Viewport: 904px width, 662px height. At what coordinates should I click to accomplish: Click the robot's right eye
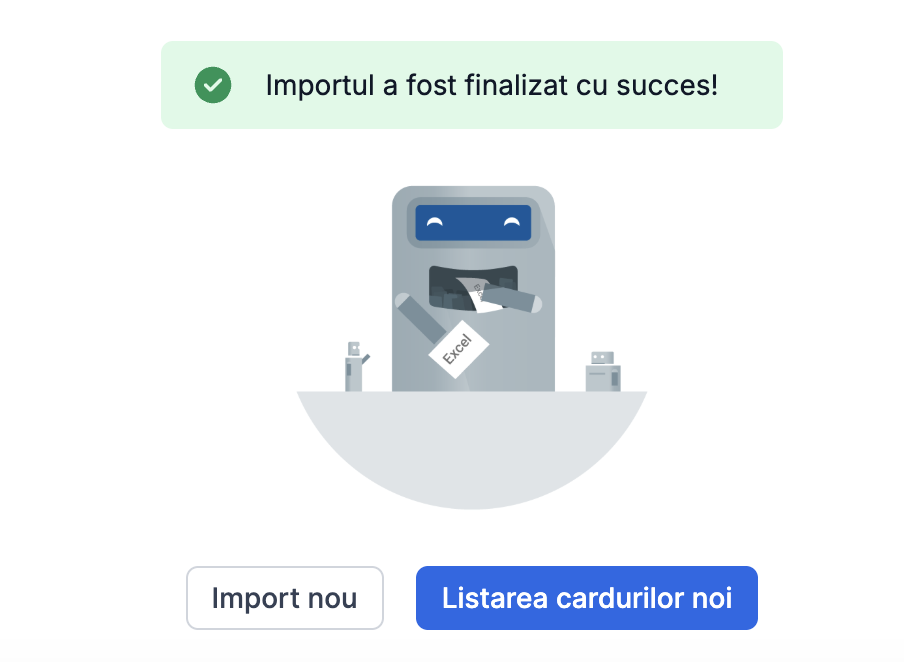coord(512,222)
